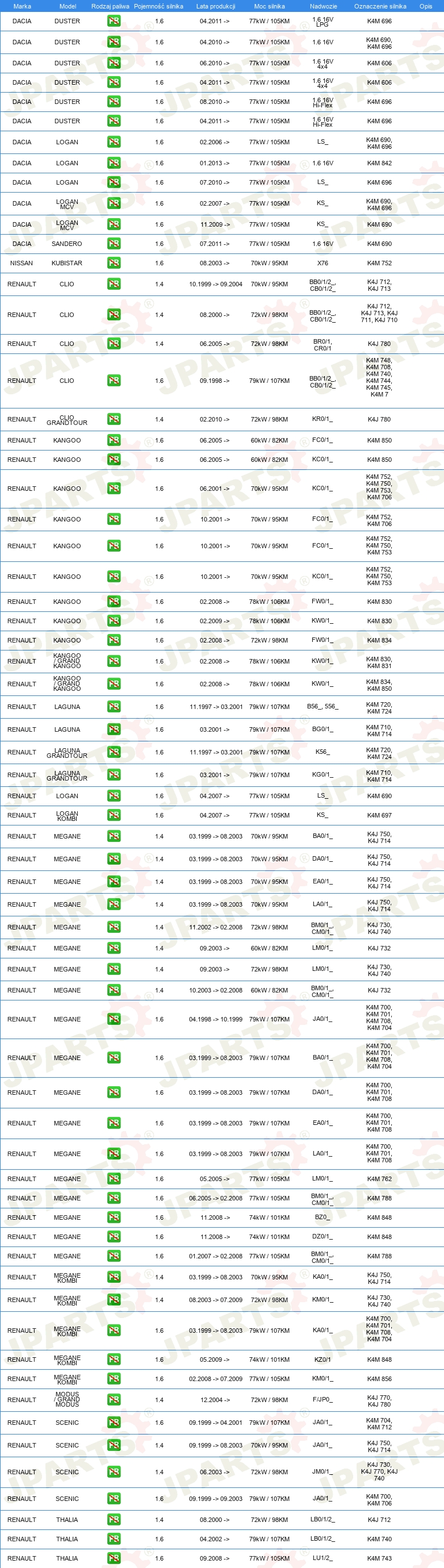Screen dimensions: 444x1568
Task: Click the engine code K4M 697
Action: pos(379,816)
